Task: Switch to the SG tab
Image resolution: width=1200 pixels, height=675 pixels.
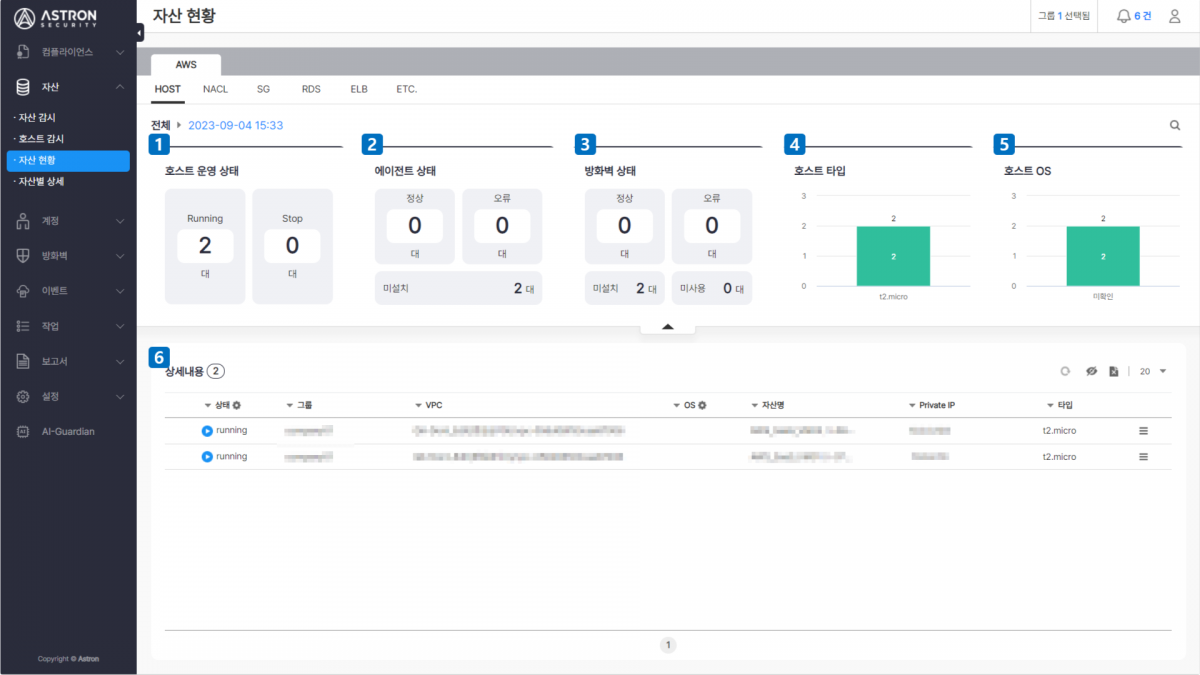Action: (263, 89)
